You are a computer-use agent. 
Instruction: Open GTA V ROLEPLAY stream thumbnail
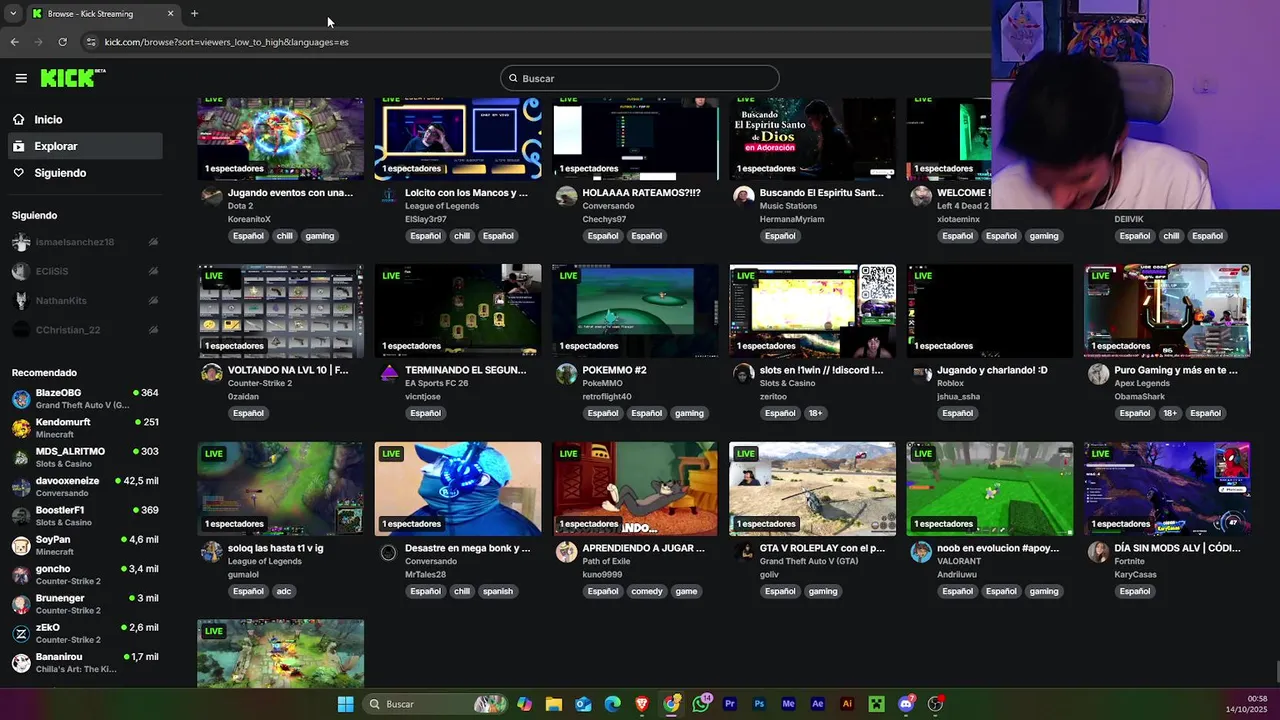[x=812, y=489]
